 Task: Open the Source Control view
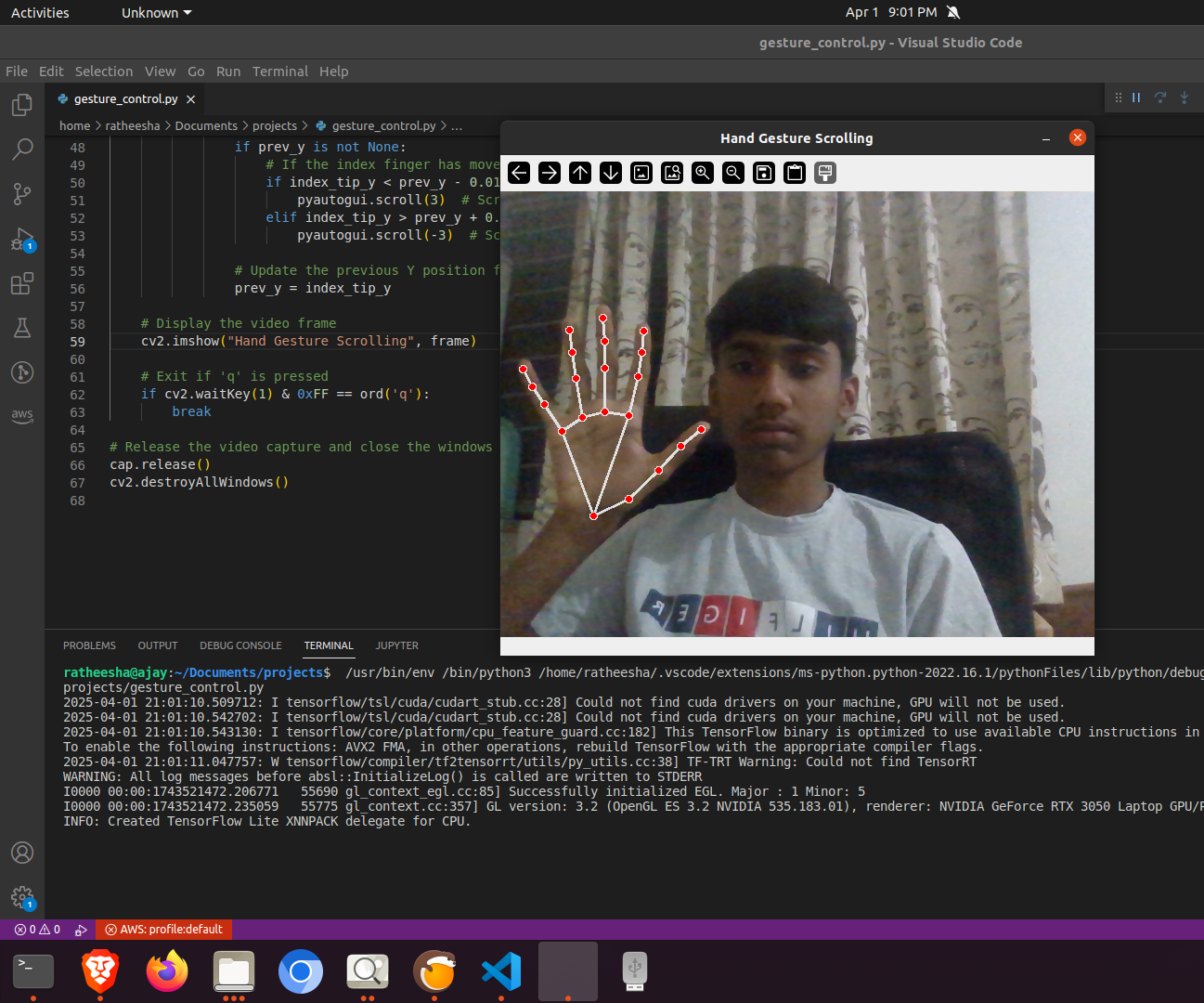(21, 193)
